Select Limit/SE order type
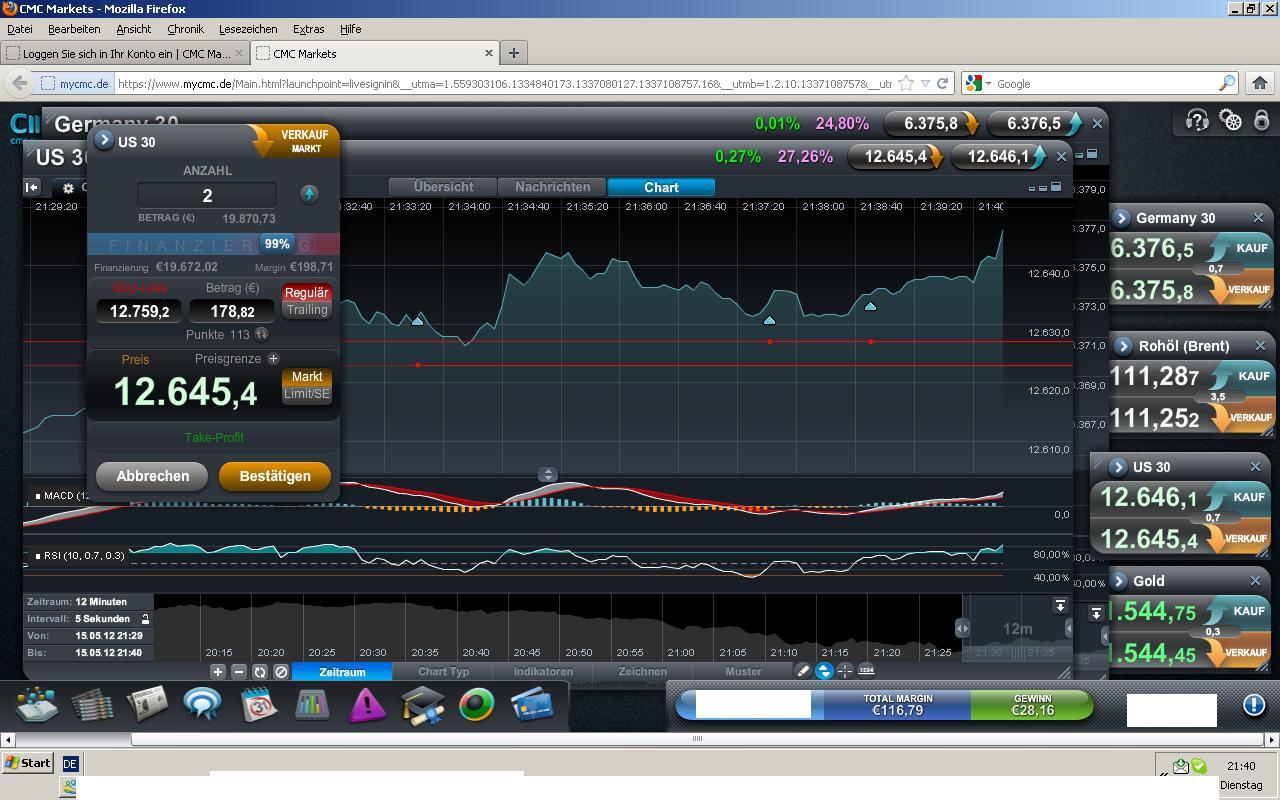Viewport: 1280px width, 800px height. coord(306,394)
